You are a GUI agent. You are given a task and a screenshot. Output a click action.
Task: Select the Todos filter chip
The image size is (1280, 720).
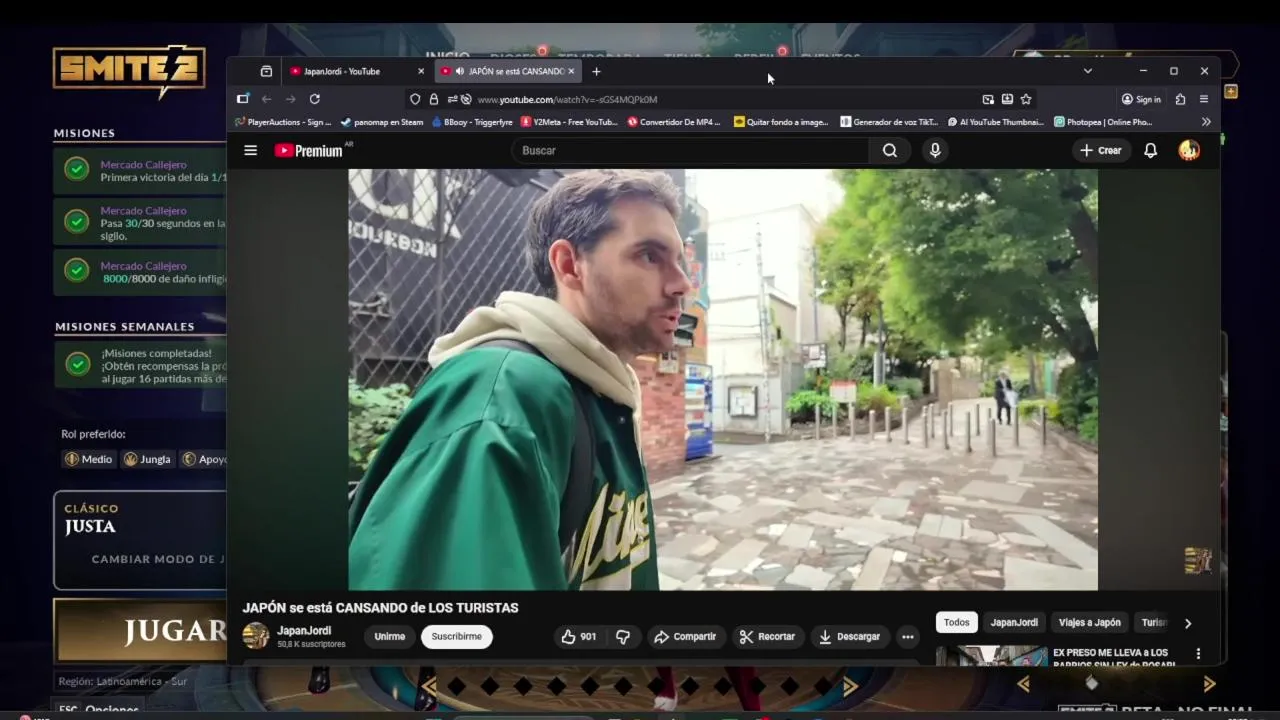coord(957,622)
